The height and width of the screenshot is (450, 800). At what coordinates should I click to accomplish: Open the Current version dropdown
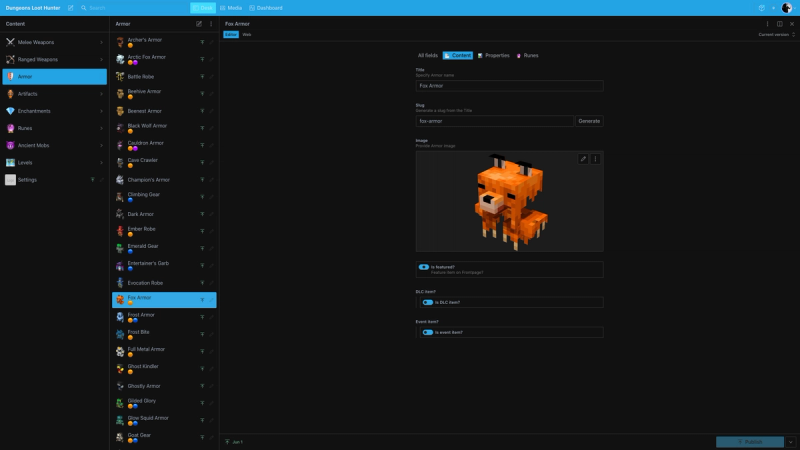tap(777, 35)
